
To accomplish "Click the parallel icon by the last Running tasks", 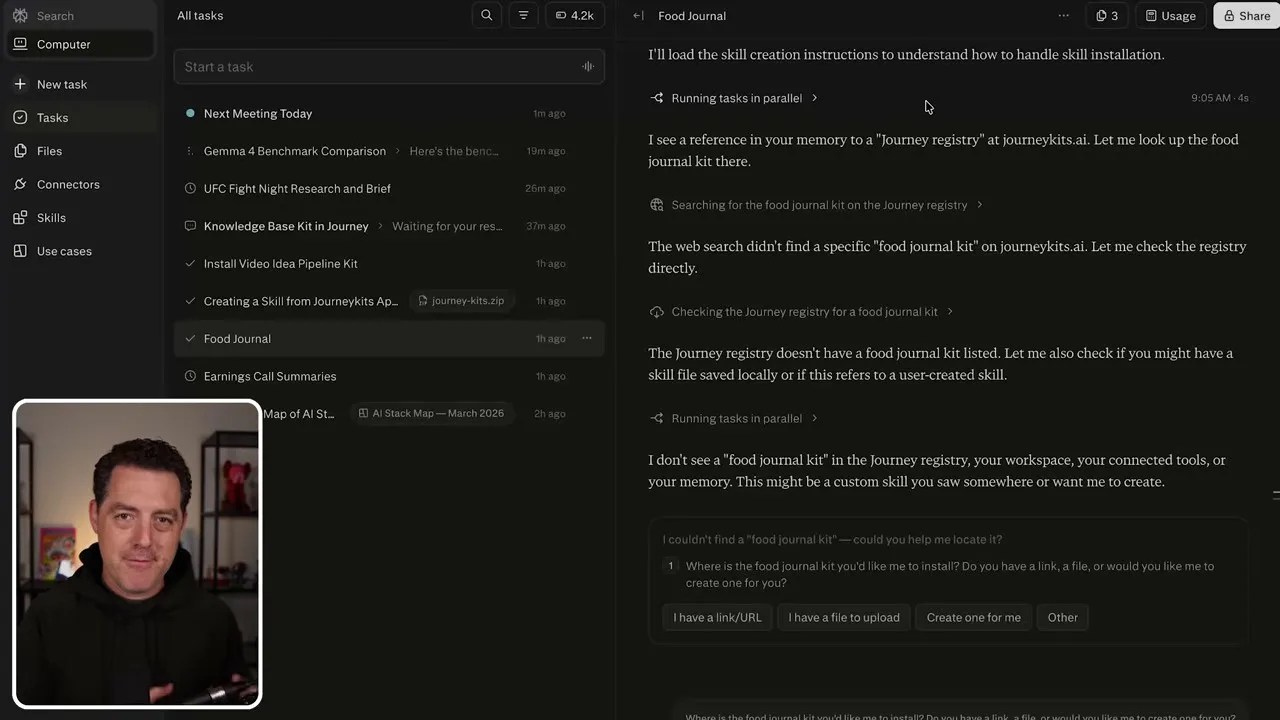I will click(657, 418).
